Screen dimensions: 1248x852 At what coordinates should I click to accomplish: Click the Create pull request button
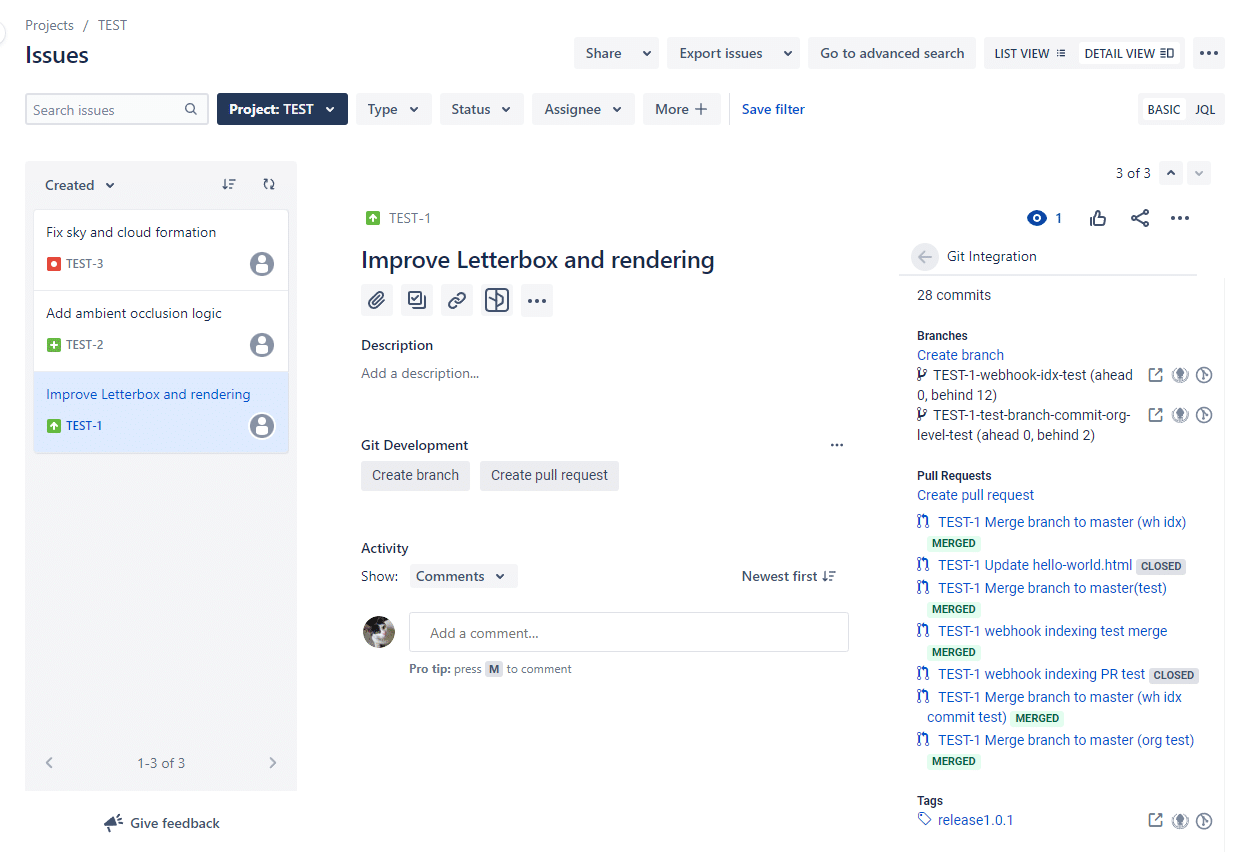coord(549,475)
